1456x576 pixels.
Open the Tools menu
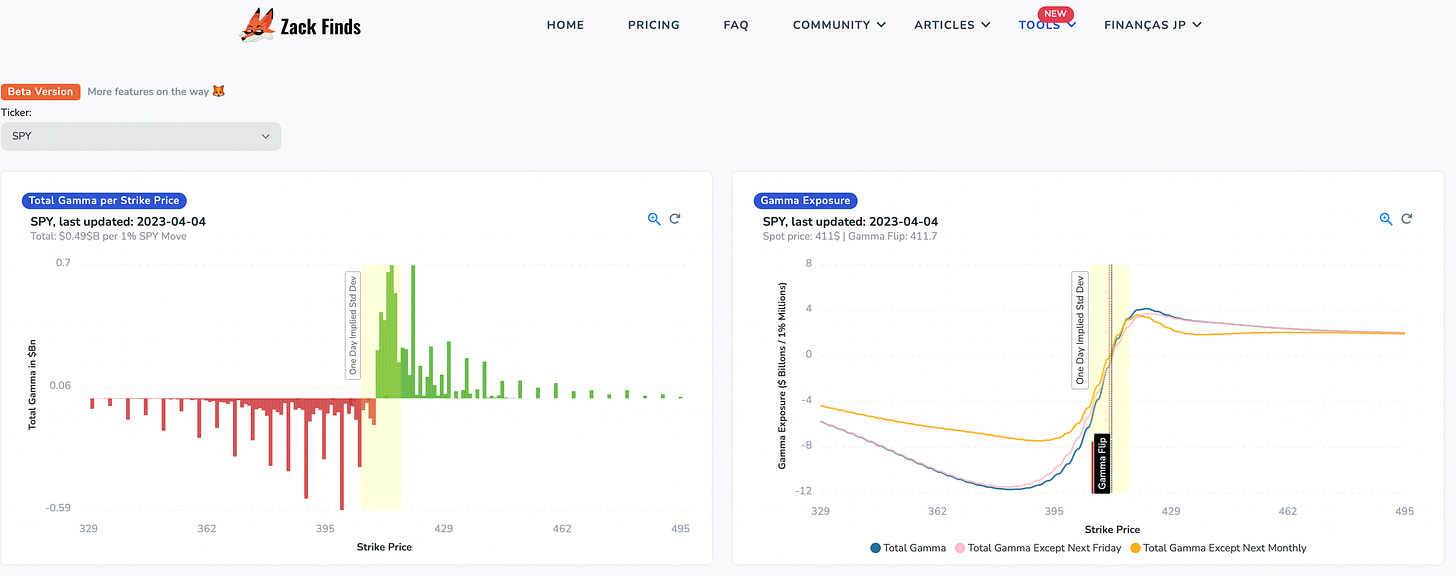(x=1047, y=25)
